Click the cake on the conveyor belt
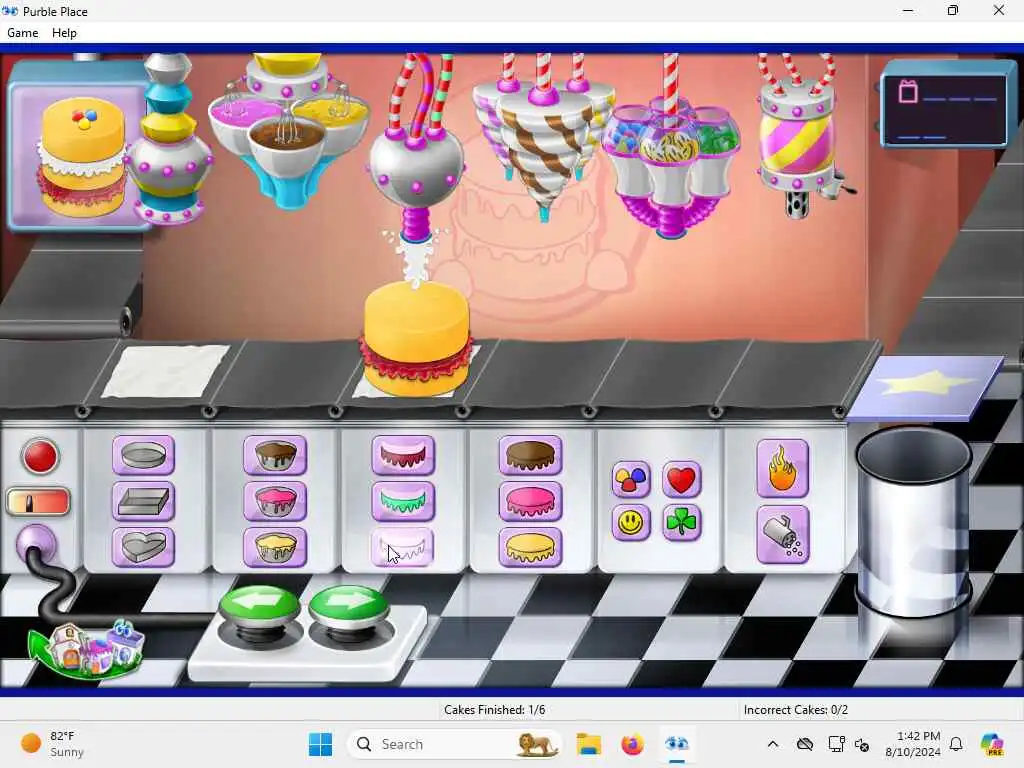The image size is (1024, 768). coord(416,340)
